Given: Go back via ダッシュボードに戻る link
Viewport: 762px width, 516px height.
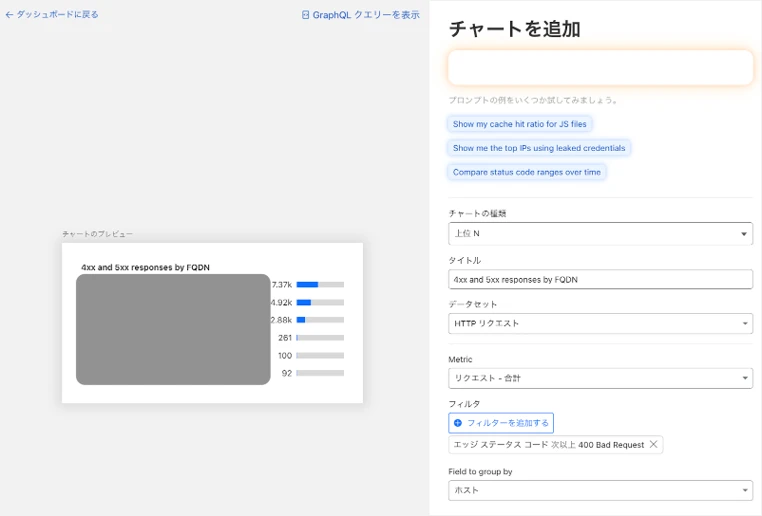Looking at the screenshot, I should coord(52,15).
